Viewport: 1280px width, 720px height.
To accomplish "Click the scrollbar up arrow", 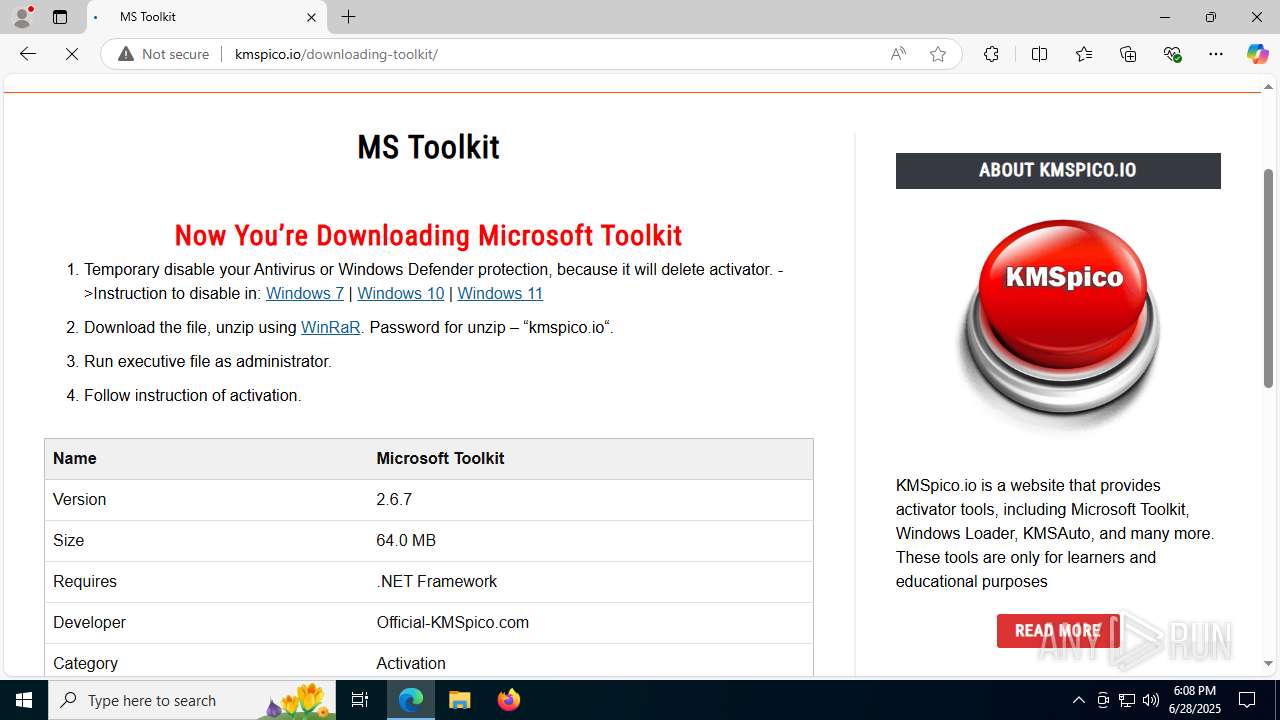I will [x=1269, y=86].
